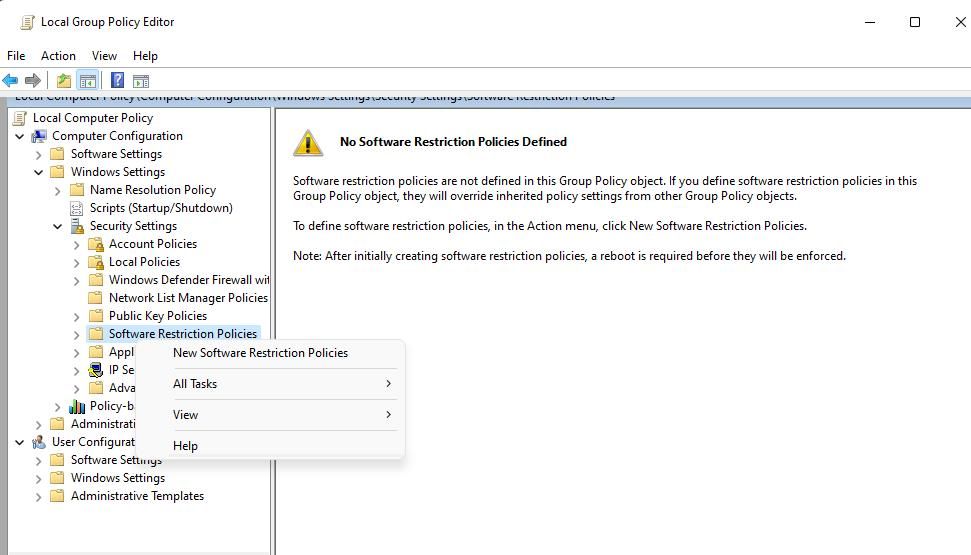The height and width of the screenshot is (555, 971).
Task: Click the Computer Configuration computer icon
Action: tap(39, 136)
